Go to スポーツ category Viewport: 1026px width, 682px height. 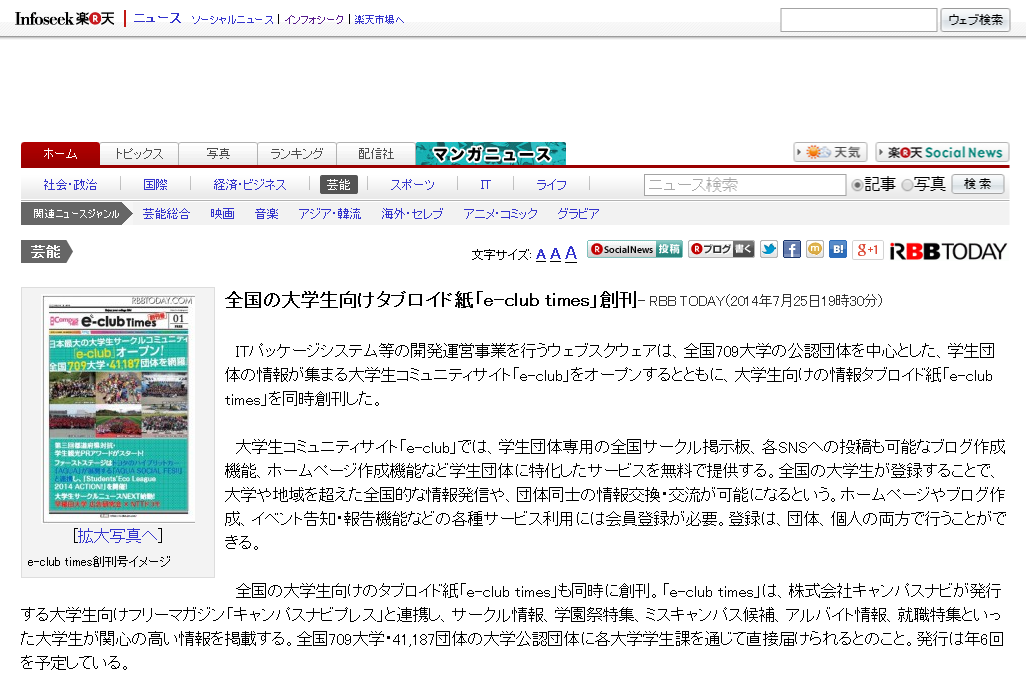click(412, 185)
